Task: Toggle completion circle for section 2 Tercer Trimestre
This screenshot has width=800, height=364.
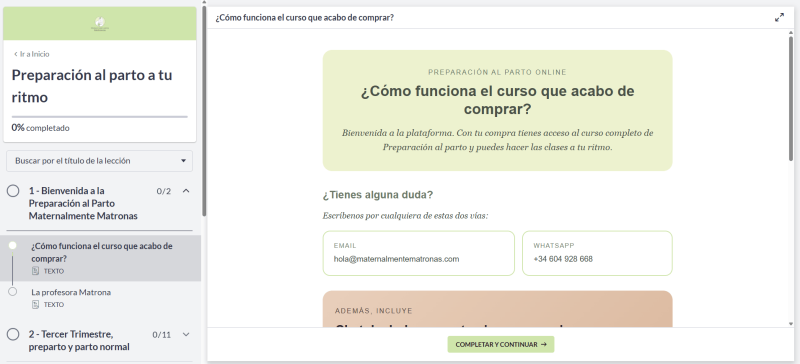Action: click(x=13, y=334)
